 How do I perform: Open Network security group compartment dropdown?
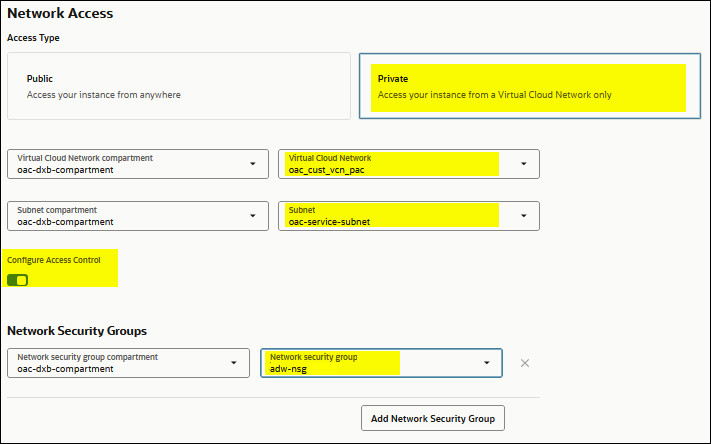point(130,362)
